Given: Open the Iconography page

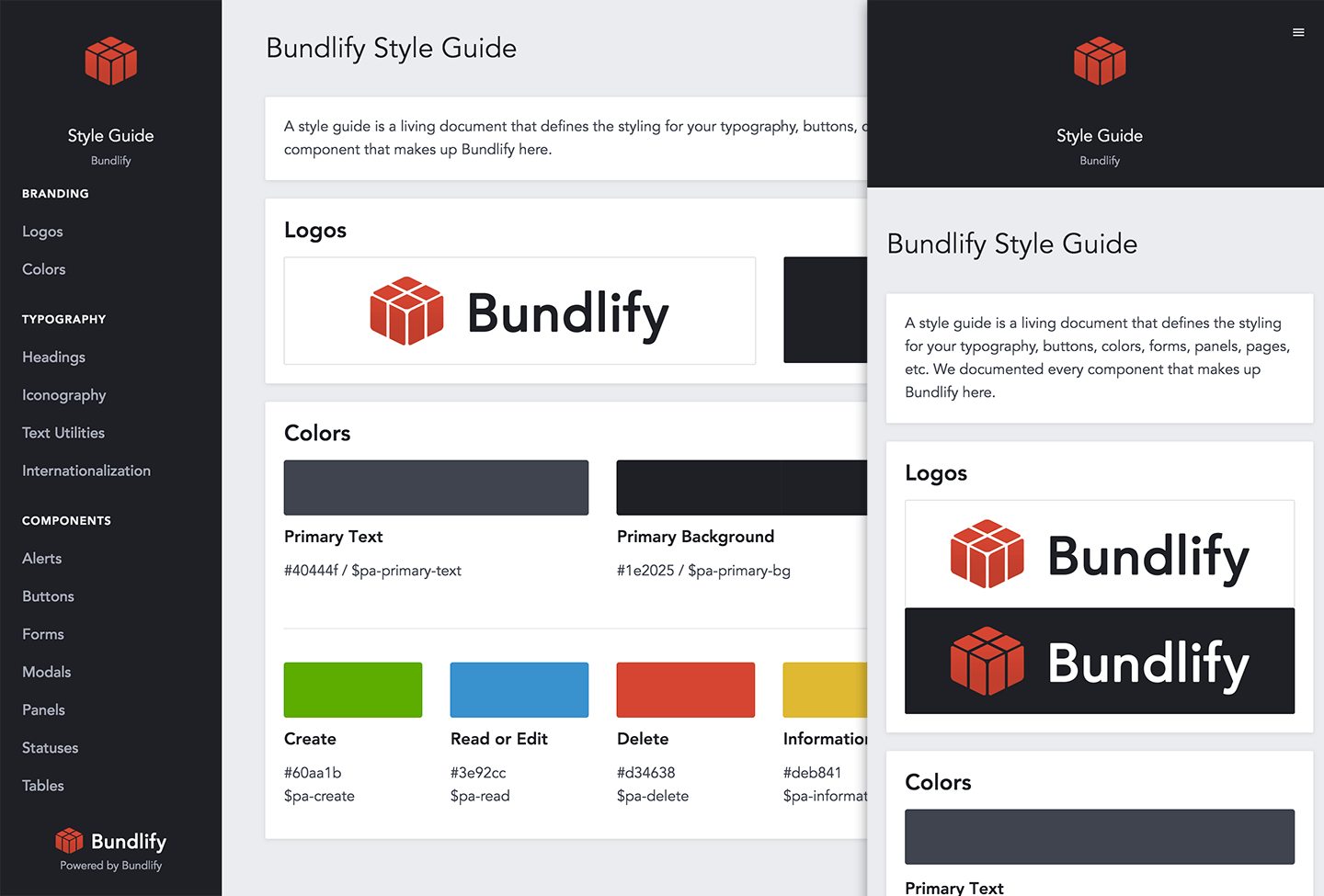Looking at the screenshot, I should point(64,395).
